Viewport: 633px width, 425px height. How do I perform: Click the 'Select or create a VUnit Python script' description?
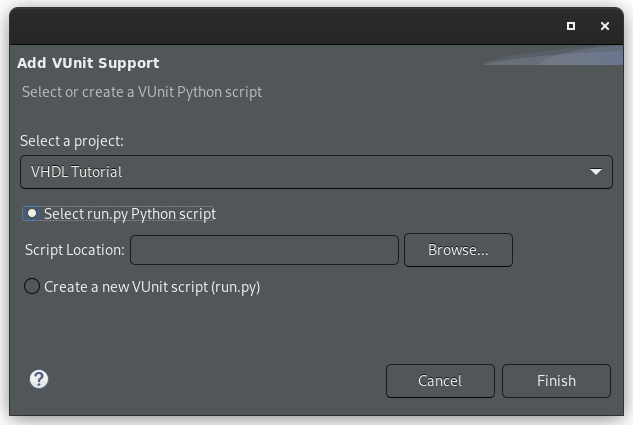(x=142, y=92)
